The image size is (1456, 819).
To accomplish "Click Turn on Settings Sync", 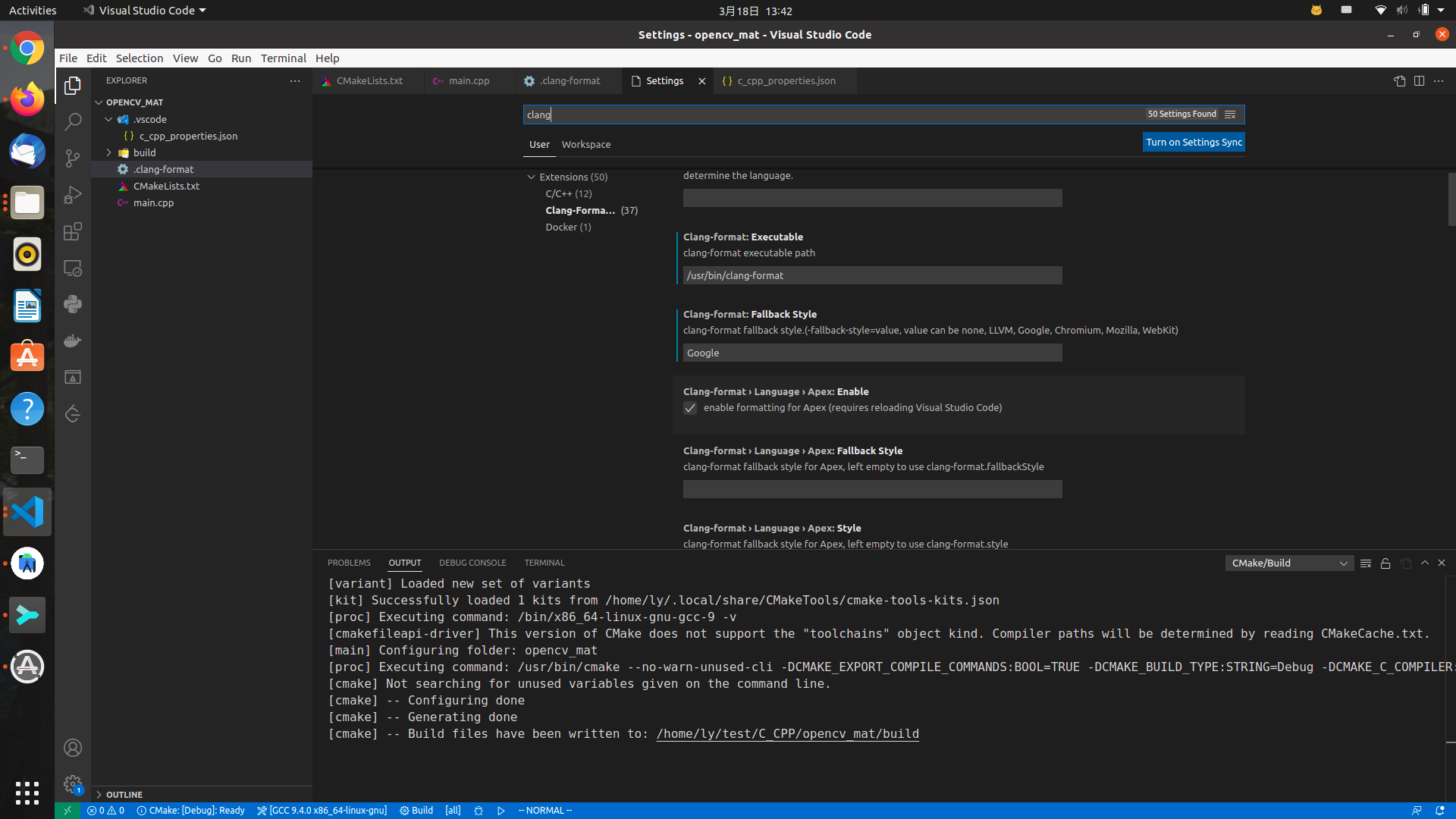I will pos(1194,142).
